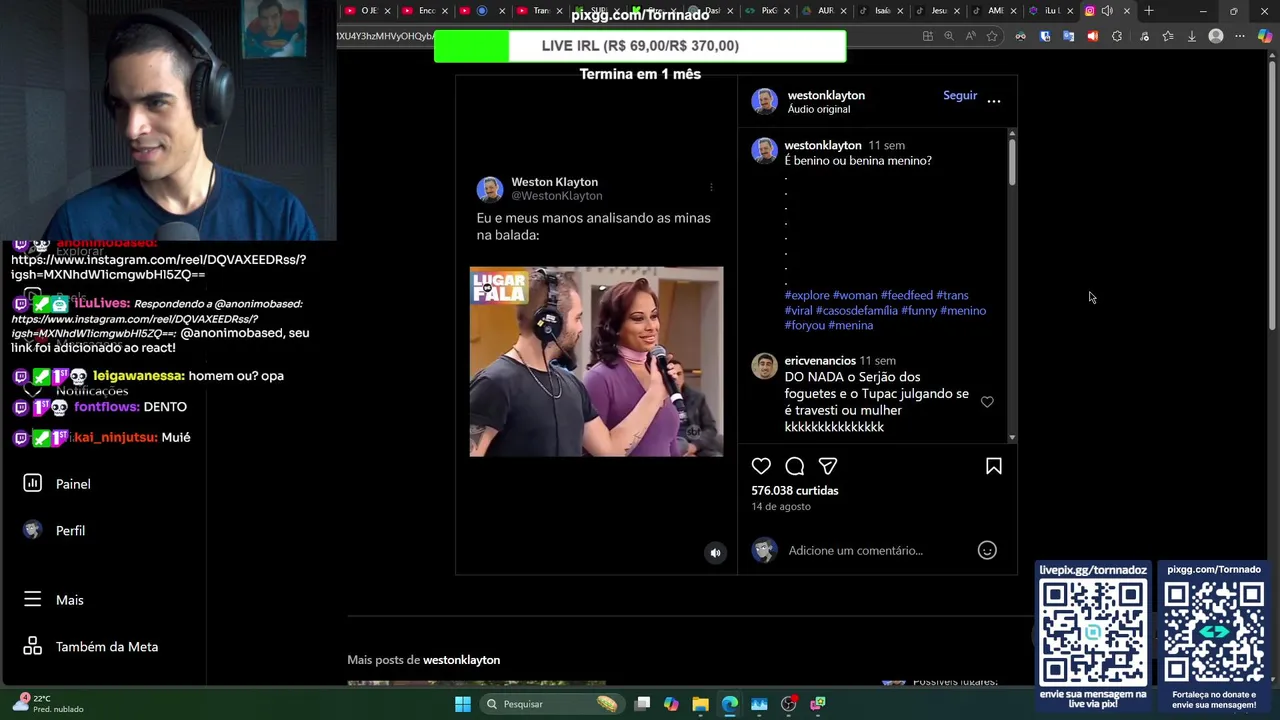This screenshot has height=720, width=1280.
Task: Open the emoji picker in comment field
Action: [x=987, y=550]
